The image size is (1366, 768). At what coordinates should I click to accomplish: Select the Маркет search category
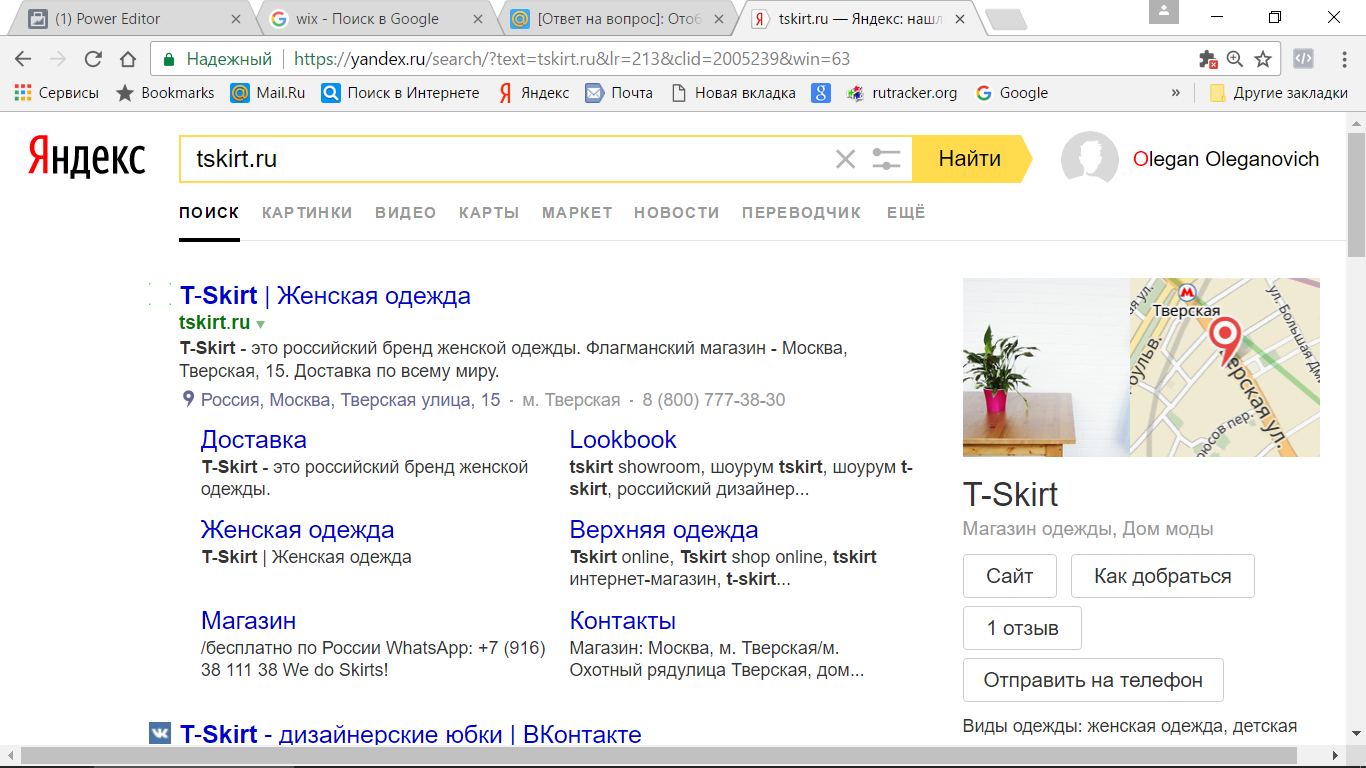(x=577, y=212)
